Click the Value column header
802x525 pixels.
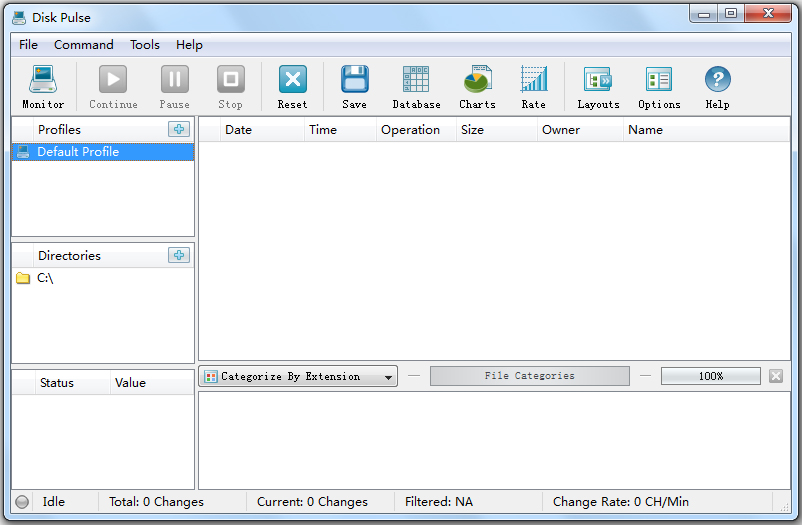coord(152,383)
